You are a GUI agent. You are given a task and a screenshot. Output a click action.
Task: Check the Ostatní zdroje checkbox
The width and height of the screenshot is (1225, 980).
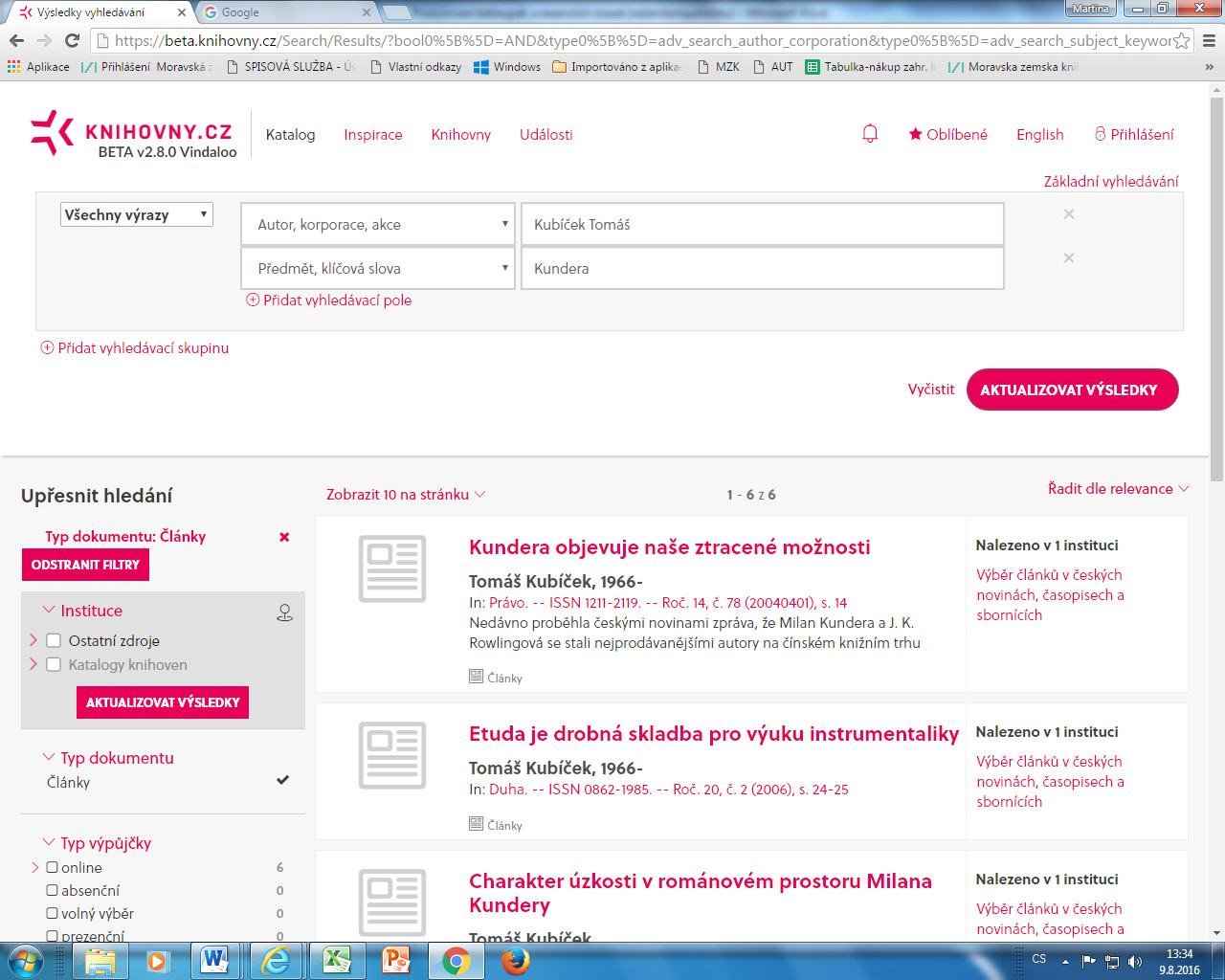54,641
